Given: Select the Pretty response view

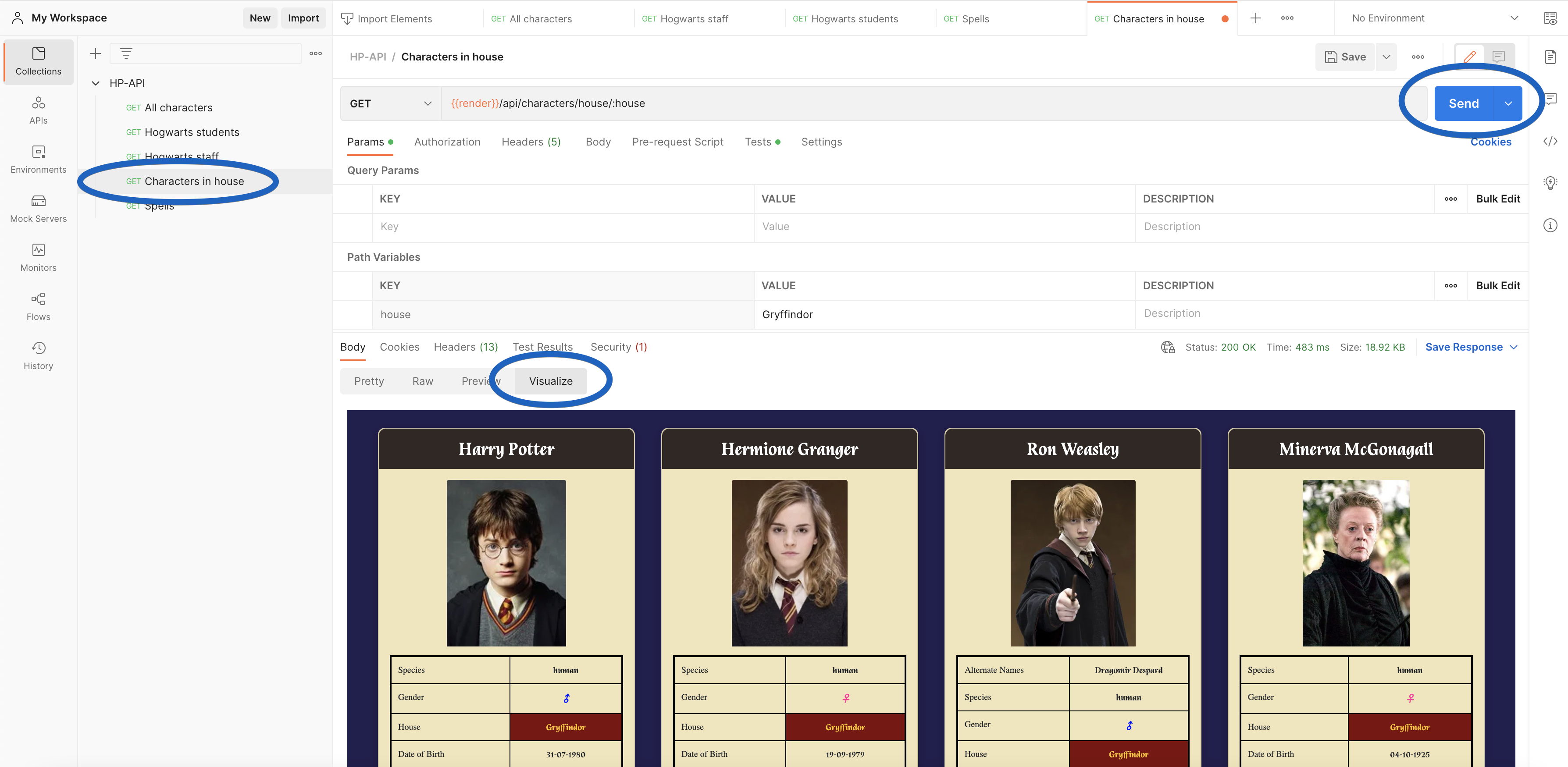Looking at the screenshot, I should (x=369, y=381).
